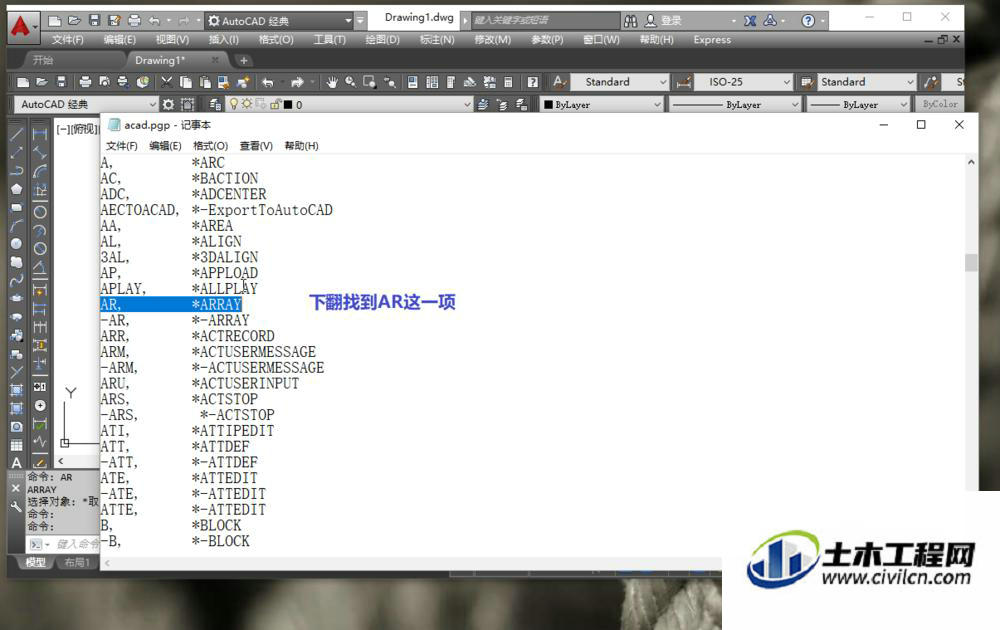The height and width of the screenshot is (630, 1000).
Task: Open Notepad 格式(O) menu
Action: point(210,146)
